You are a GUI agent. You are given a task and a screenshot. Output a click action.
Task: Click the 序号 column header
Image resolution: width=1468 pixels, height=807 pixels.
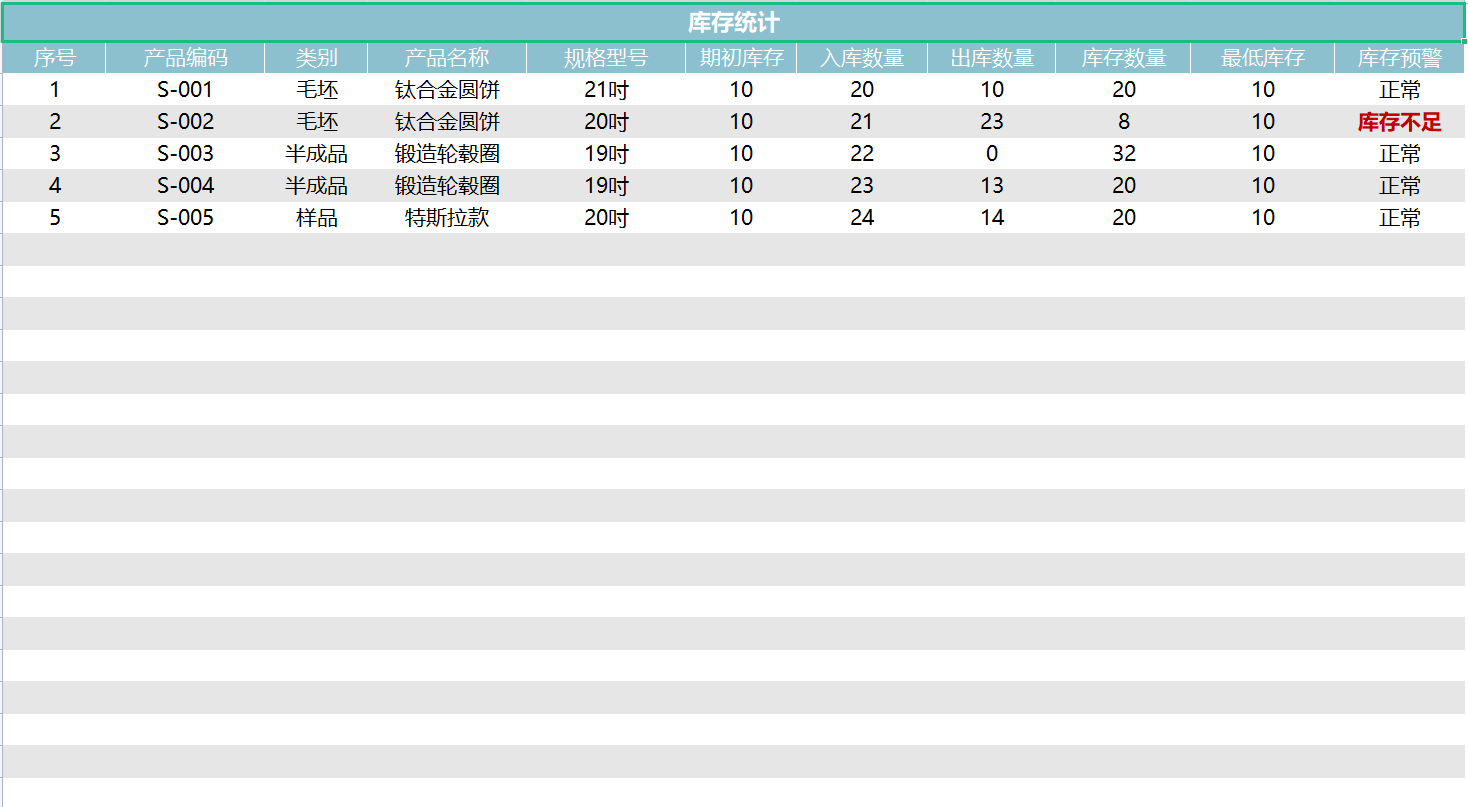[x=54, y=58]
